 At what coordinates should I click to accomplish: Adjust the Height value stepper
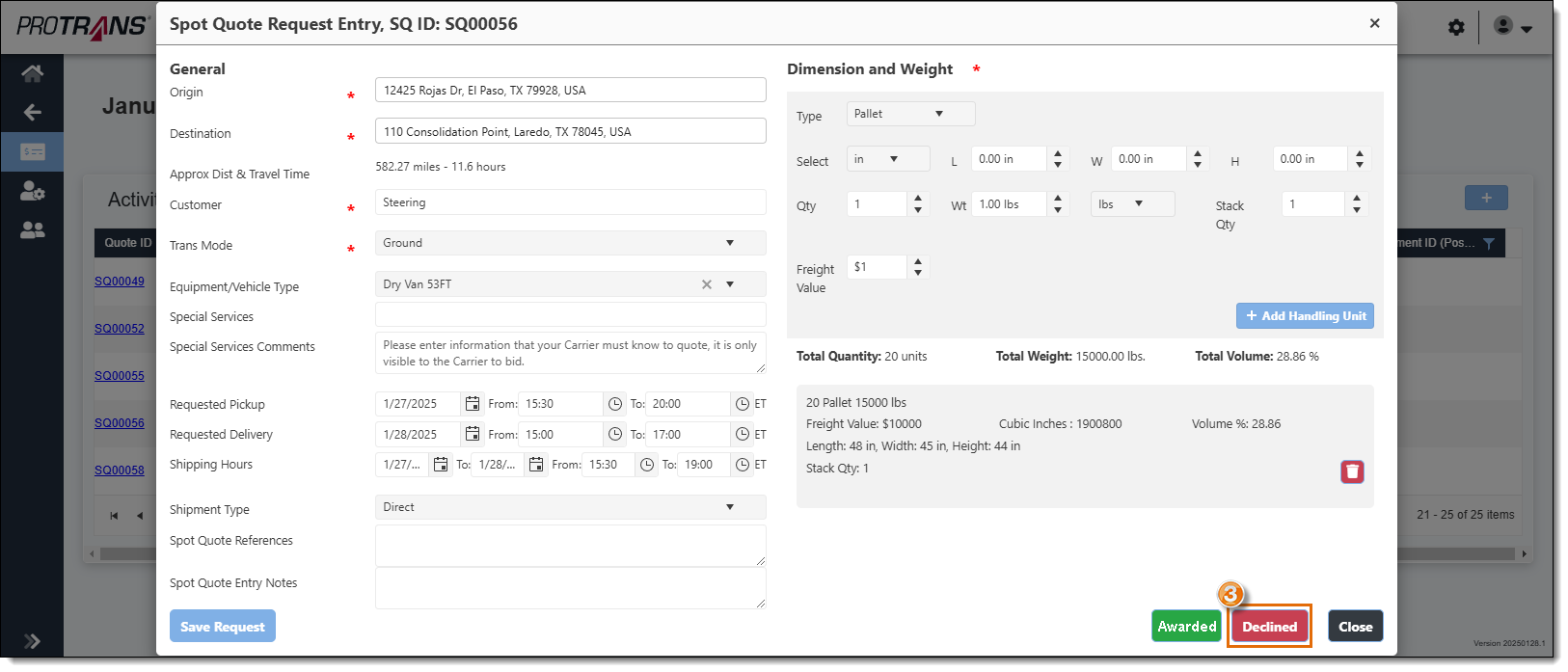1360,159
